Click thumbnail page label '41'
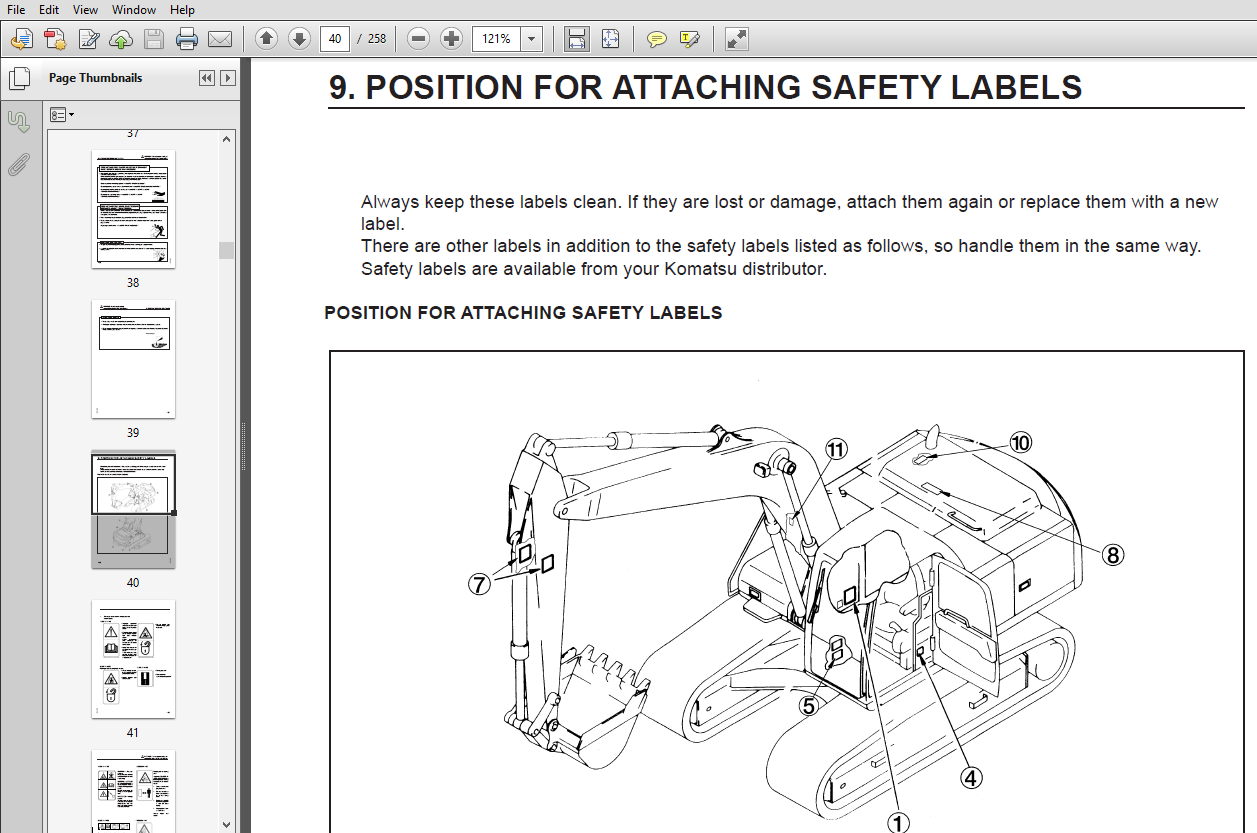This screenshot has width=1257, height=833. tap(133, 733)
